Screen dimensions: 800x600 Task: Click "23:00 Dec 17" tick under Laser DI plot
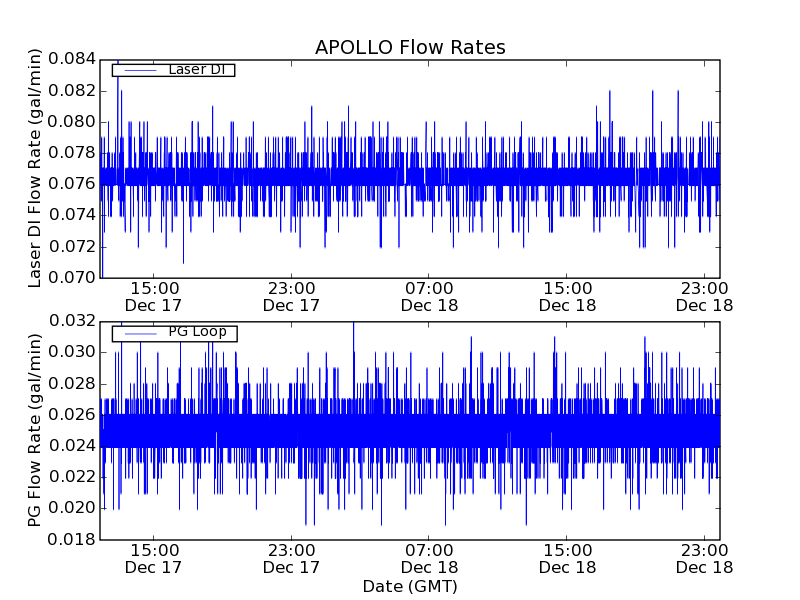pyautogui.click(x=291, y=297)
